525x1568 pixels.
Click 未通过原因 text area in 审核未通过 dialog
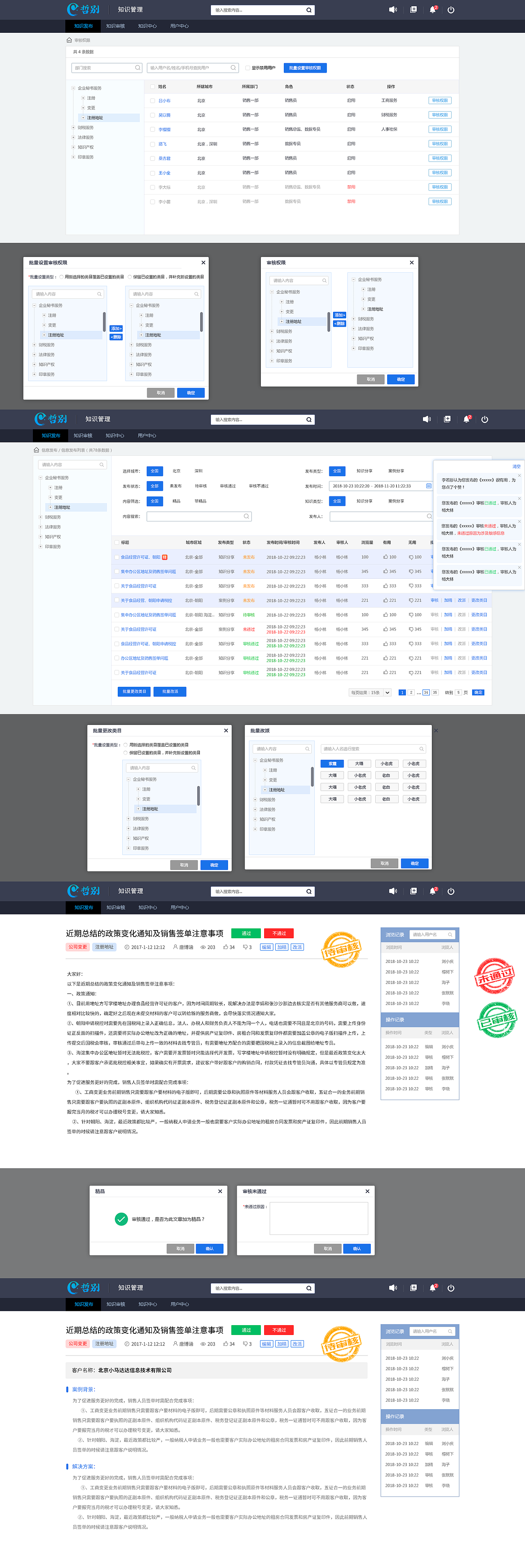point(319,1219)
